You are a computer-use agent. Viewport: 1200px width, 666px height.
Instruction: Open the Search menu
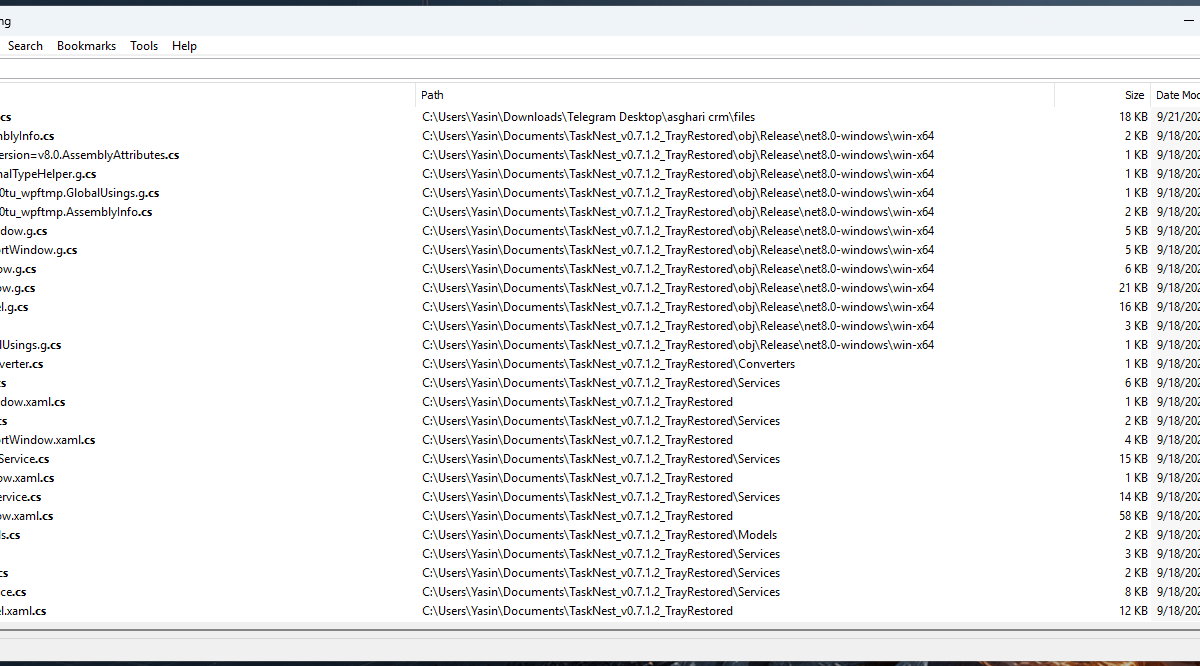click(x=25, y=46)
